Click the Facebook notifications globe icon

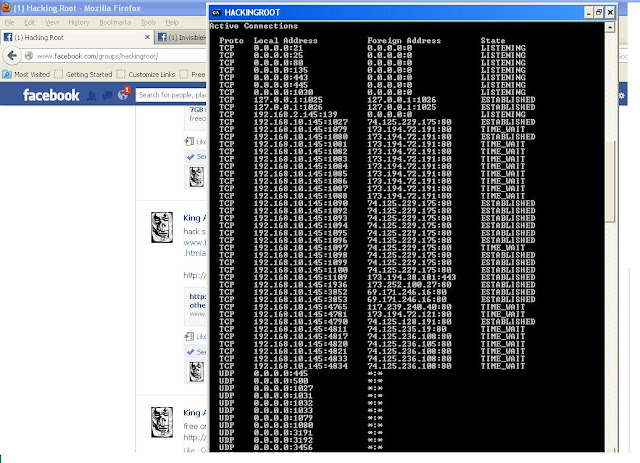123,95
